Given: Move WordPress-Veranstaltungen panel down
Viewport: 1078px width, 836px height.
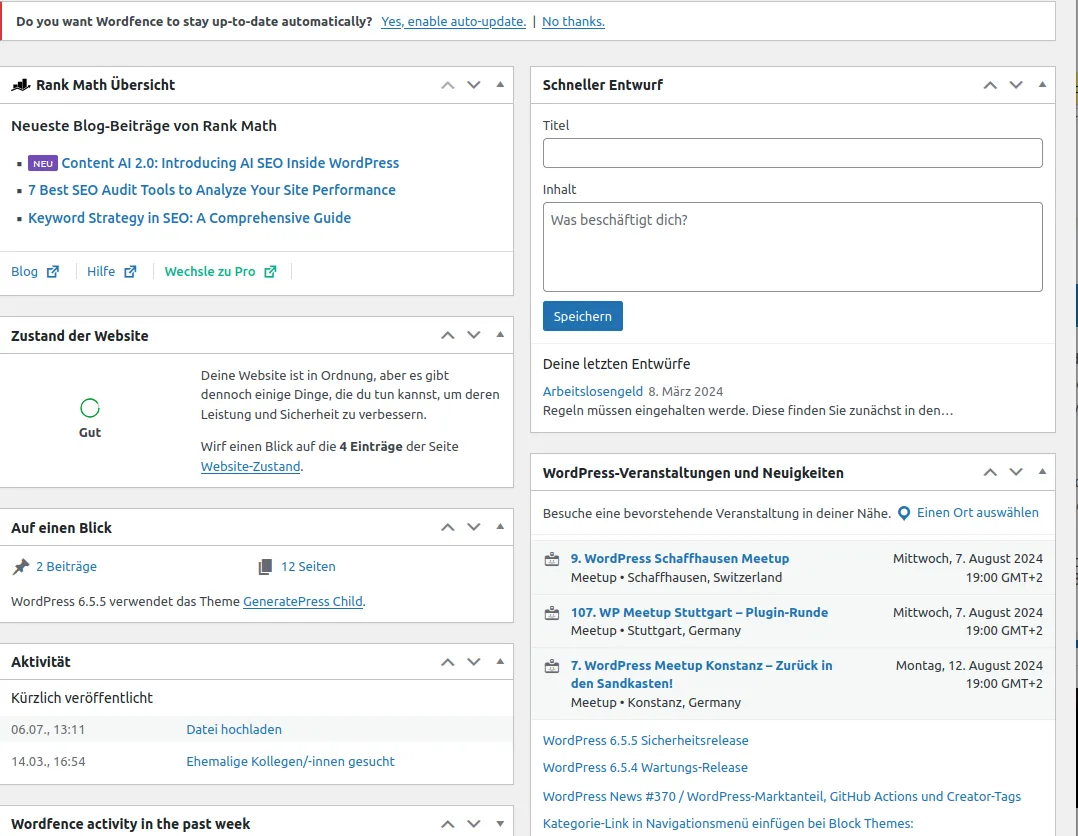Looking at the screenshot, I should (1016, 472).
